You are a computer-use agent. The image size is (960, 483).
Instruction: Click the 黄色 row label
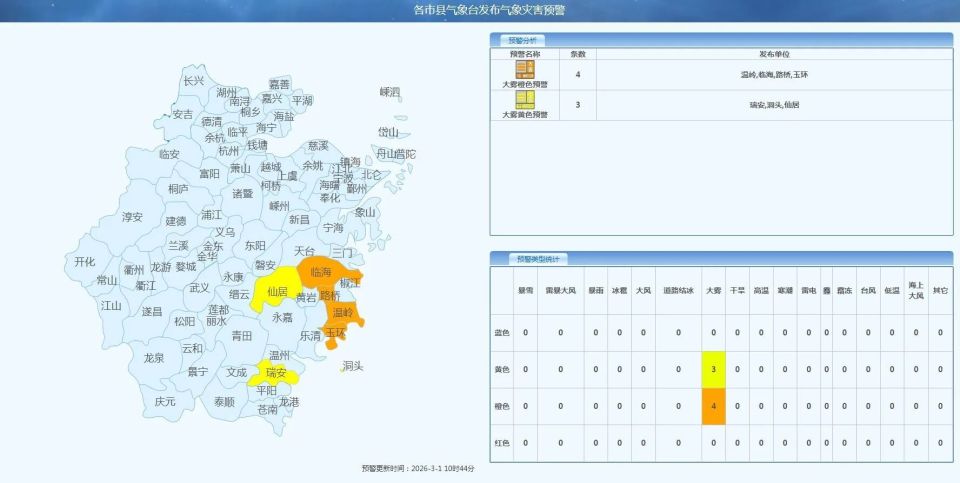click(x=501, y=370)
